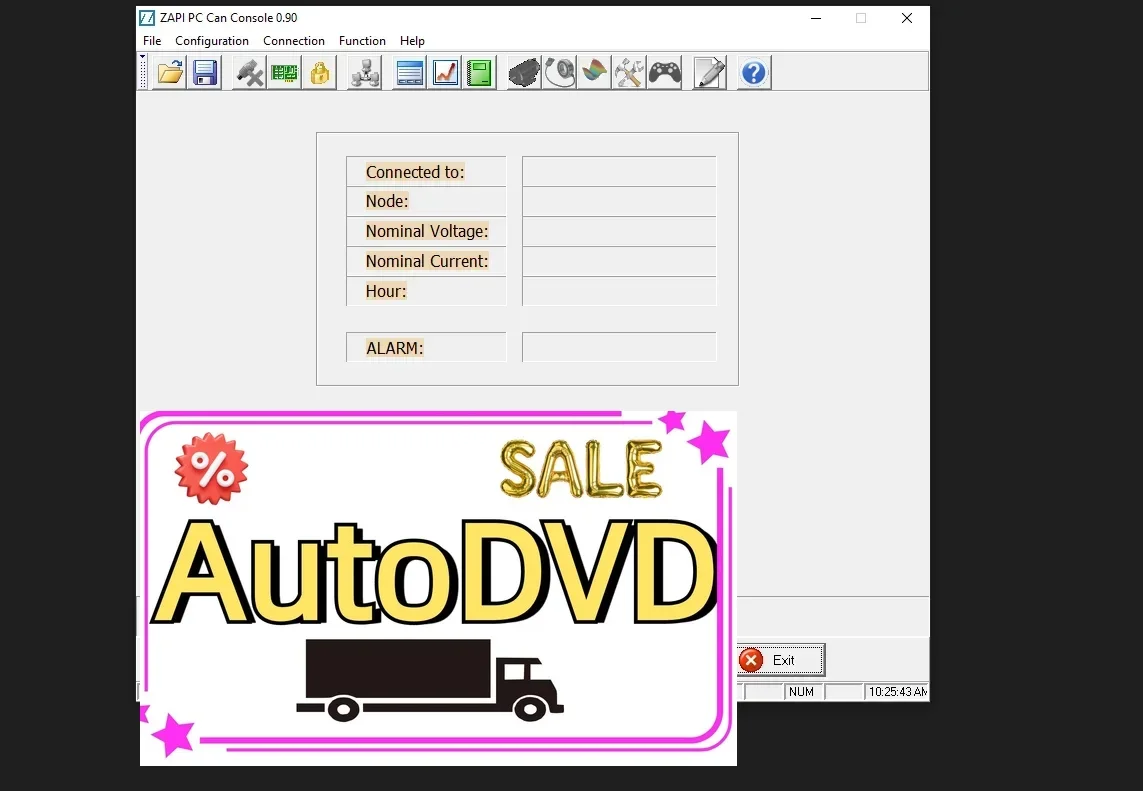The image size is (1143, 791).
Task: Click the NUM status bar indicator
Action: click(801, 692)
